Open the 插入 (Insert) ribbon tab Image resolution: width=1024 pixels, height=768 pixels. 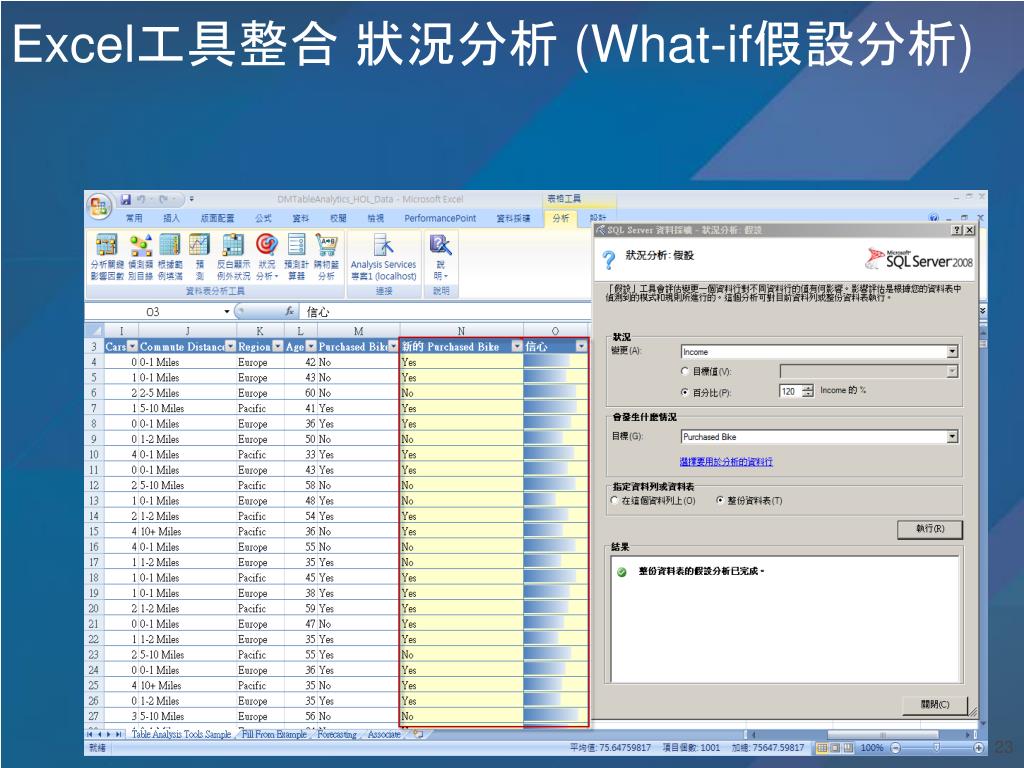(171, 218)
